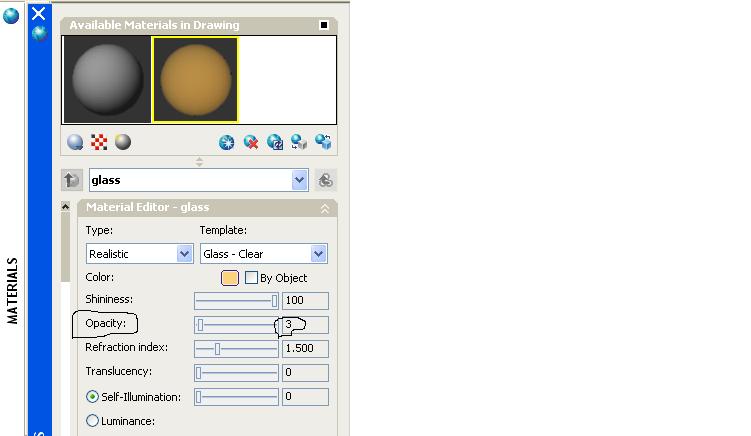The width and height of the screenshot is (751, 436).
Task: Click the Opacity value field showing 3
Action: click(x=305, y=325)
